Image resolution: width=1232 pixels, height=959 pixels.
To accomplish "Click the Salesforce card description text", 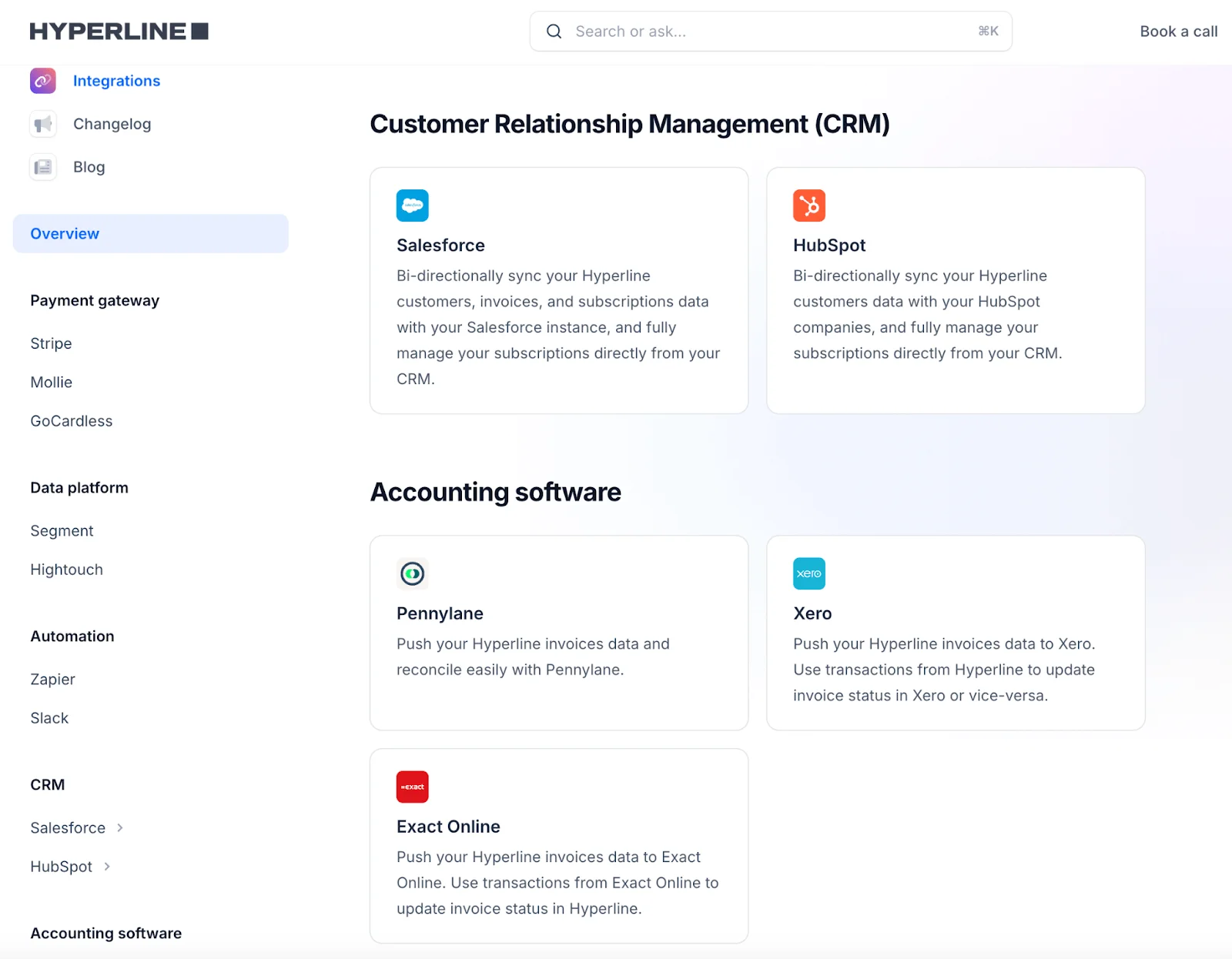I will click(x=559, y=327).
